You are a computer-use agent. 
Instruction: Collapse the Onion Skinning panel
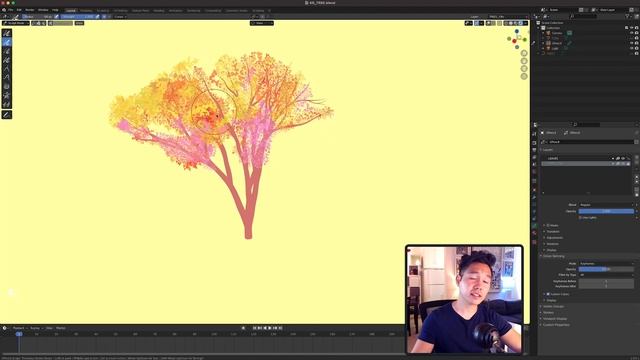pos(553,256)
